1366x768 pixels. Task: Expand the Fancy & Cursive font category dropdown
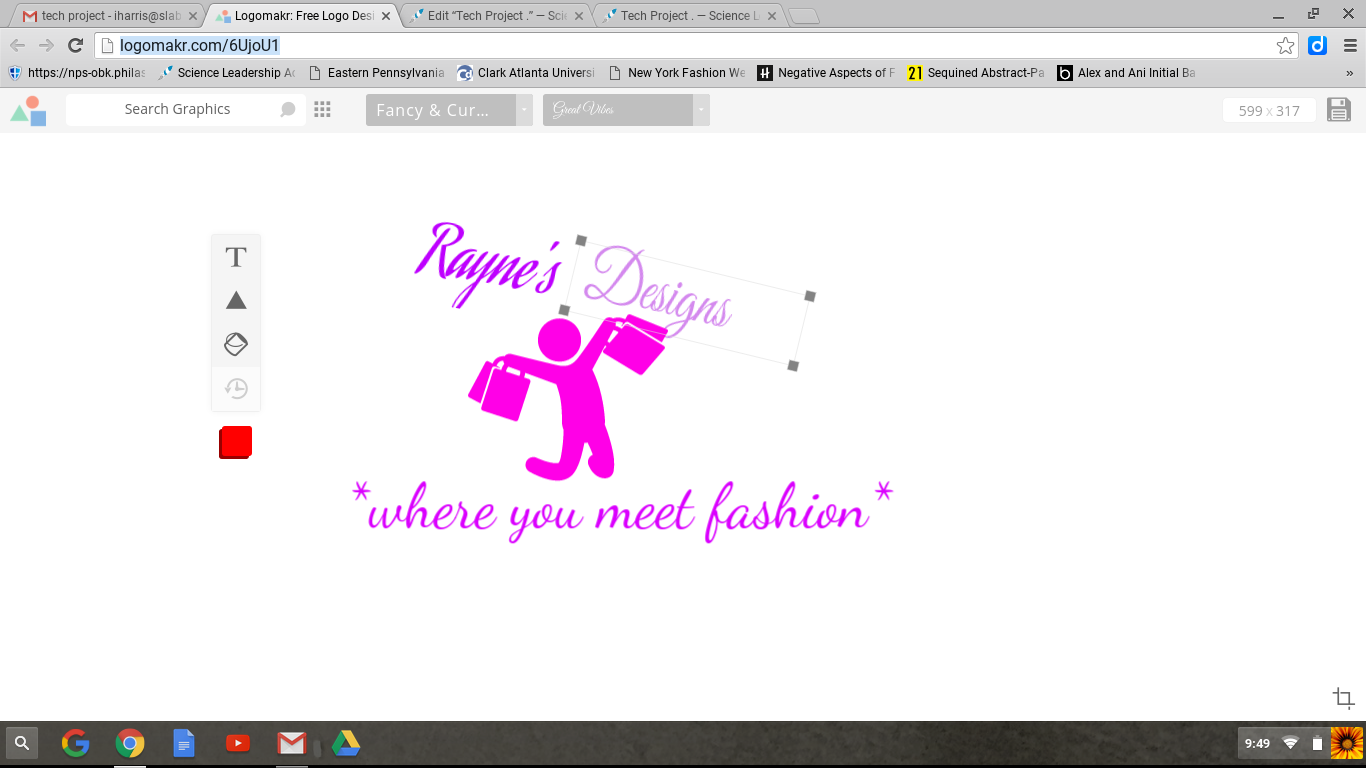pyautogui.click(x=524, y=110)
